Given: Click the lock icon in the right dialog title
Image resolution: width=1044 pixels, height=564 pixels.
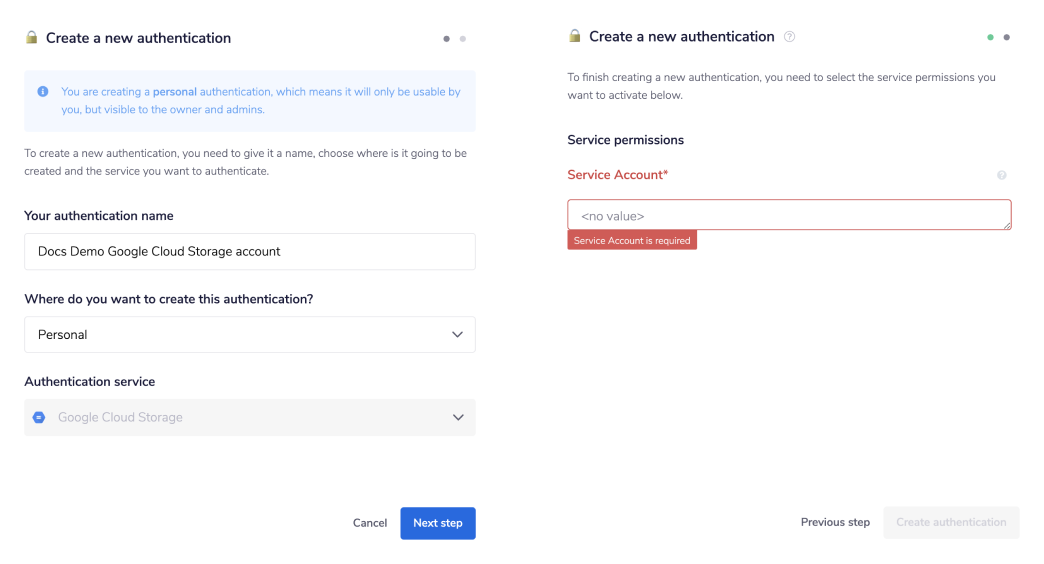Looking at the screenshot, I should [x=575, y=36].
